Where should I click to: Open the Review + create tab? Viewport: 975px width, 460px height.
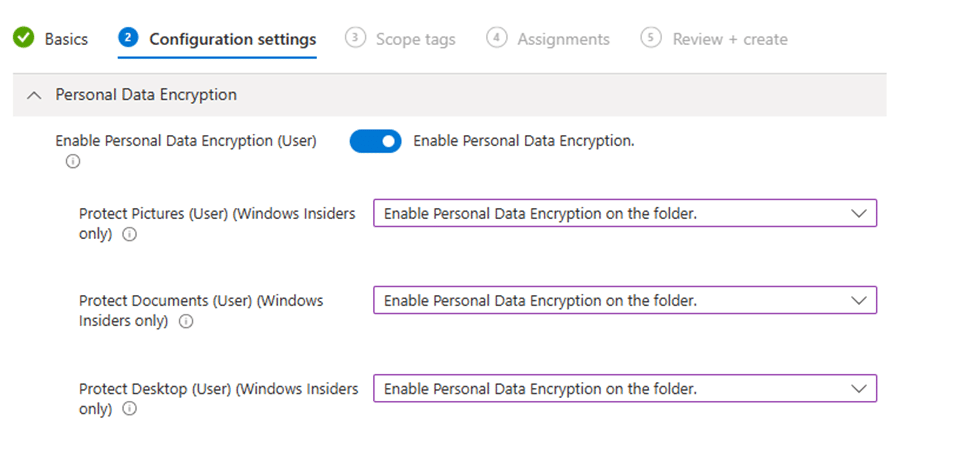[730, 39]
